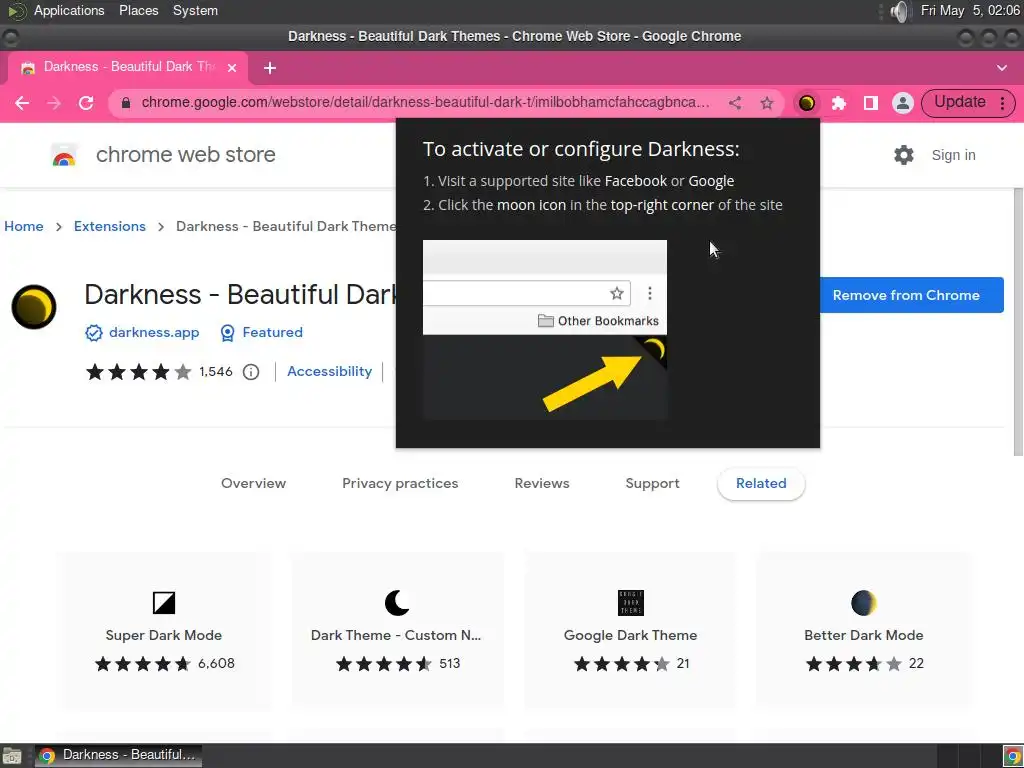Open Web Store settings gear

tap(904, 155)
